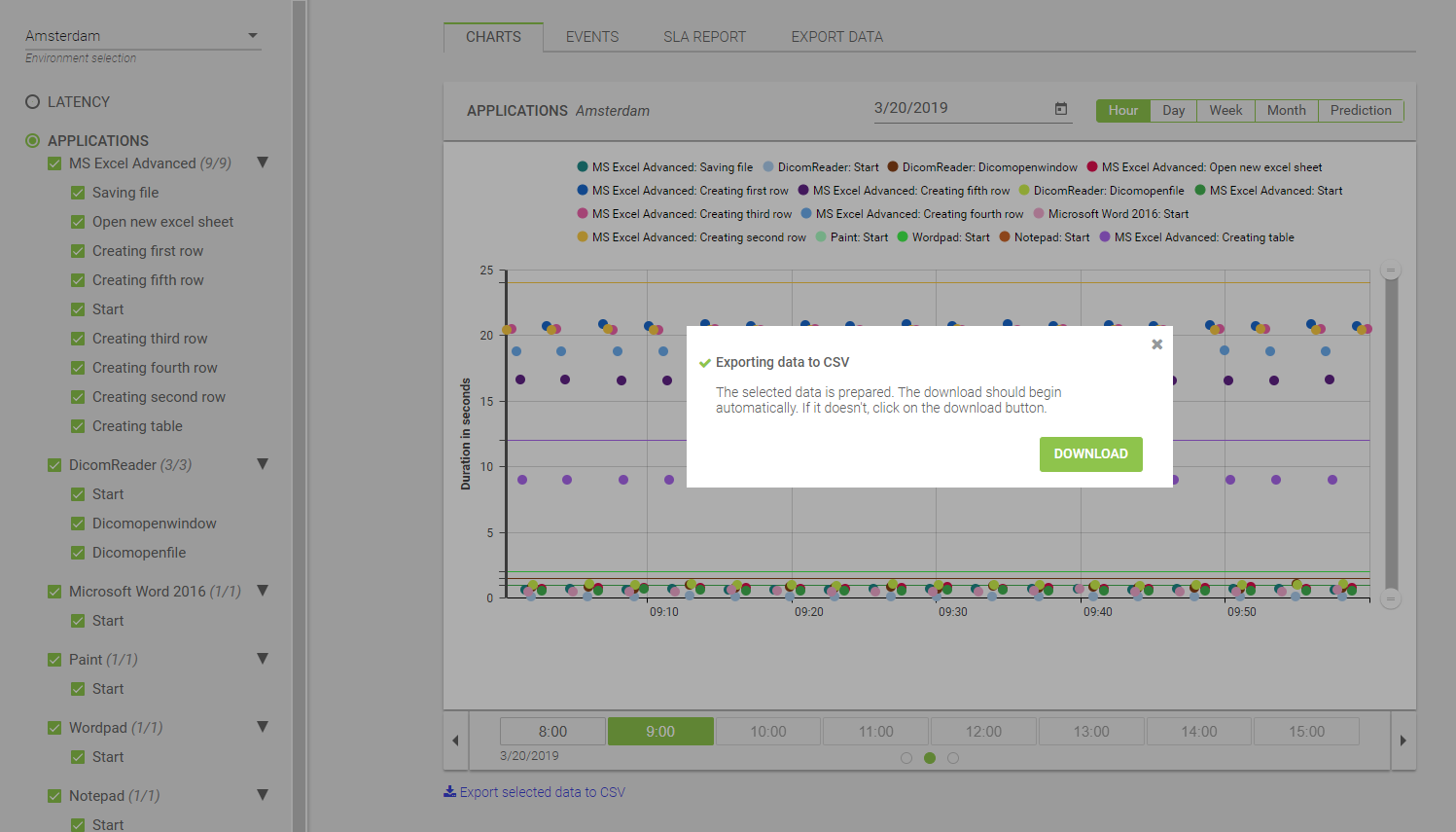Screen dimensions: 1456x832
Task: Click the bottom handle of chart range slider
Action: click(x=1391, y=599)
